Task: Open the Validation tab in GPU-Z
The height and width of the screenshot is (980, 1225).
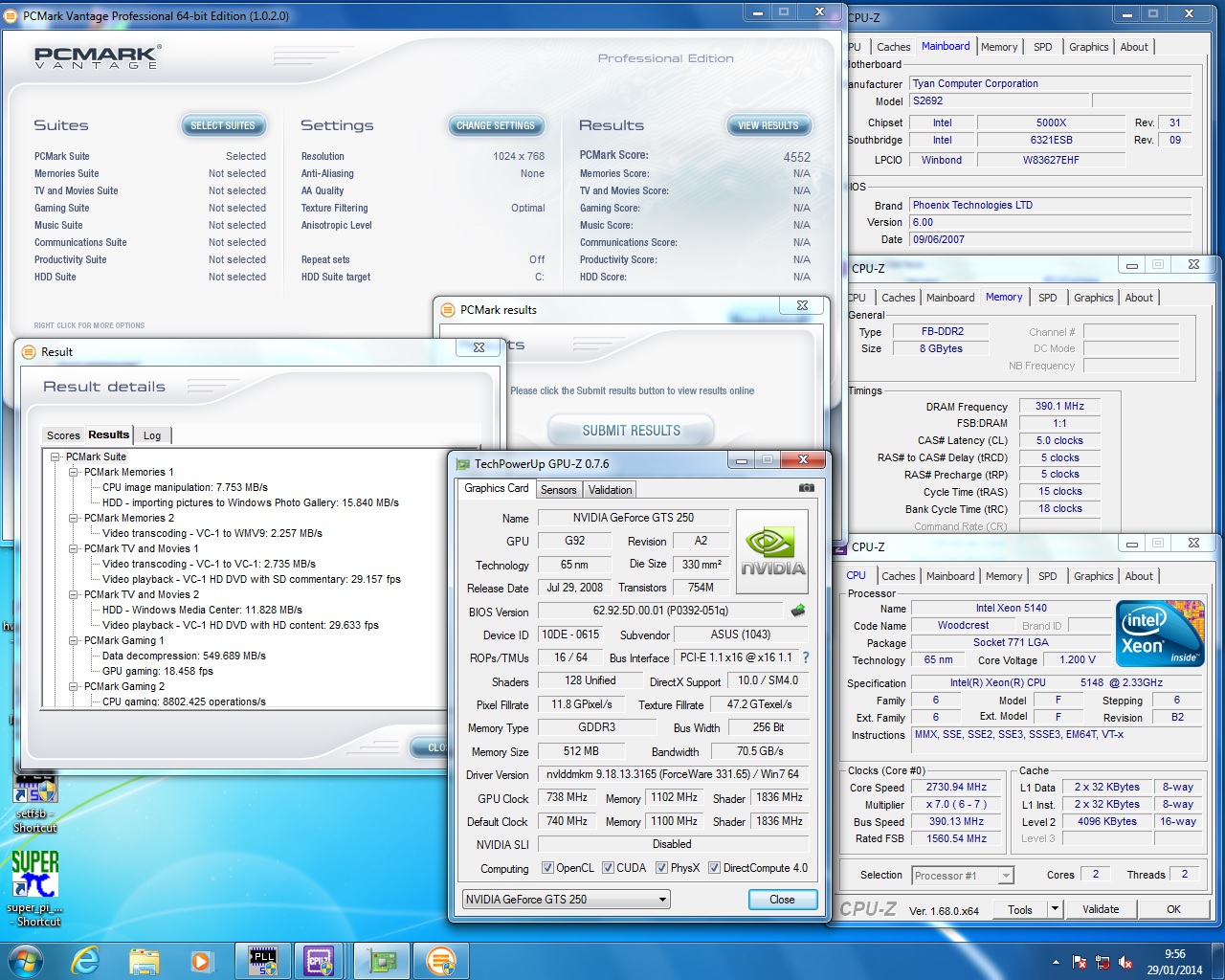Action: click(x=610, y=490)
